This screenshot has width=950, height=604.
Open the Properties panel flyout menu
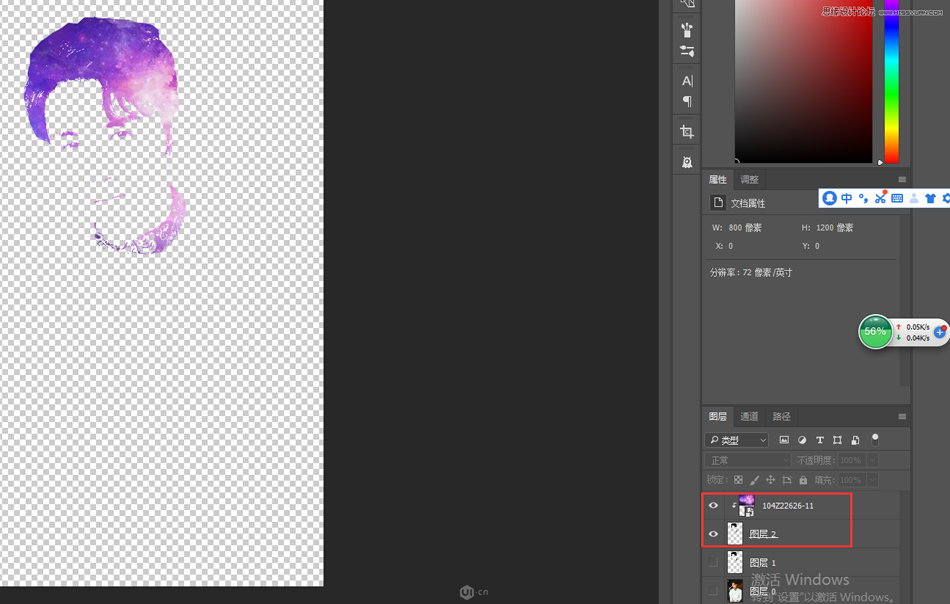click(902, 179)
